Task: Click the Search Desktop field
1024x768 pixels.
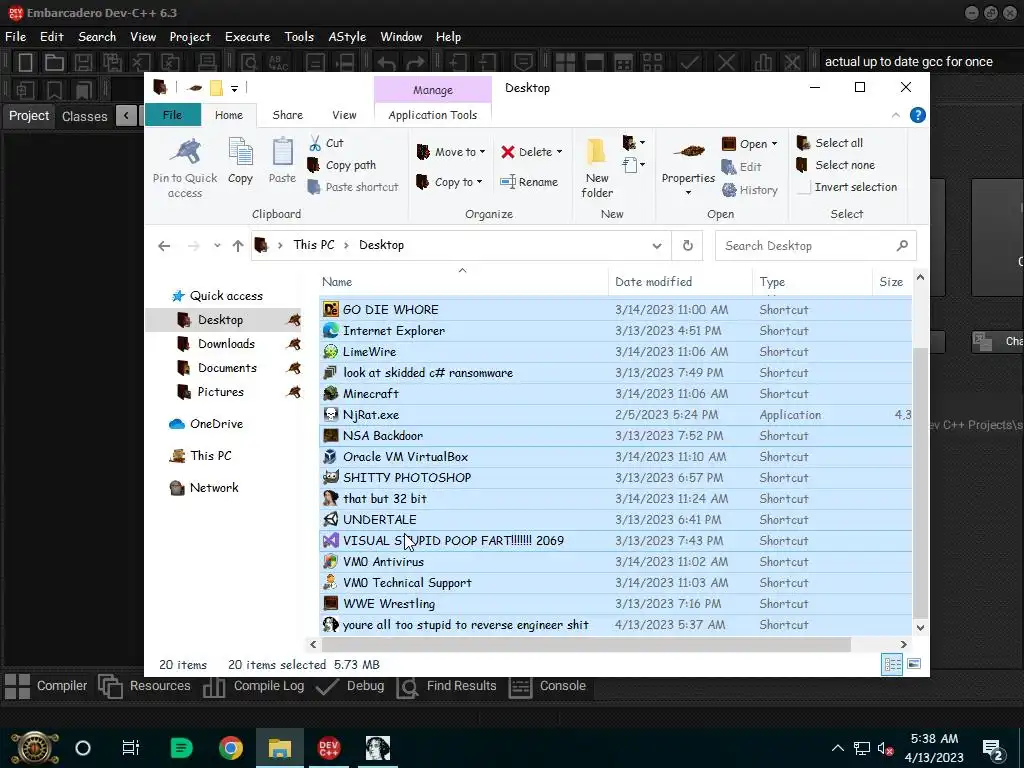Action: click(816, 246)
